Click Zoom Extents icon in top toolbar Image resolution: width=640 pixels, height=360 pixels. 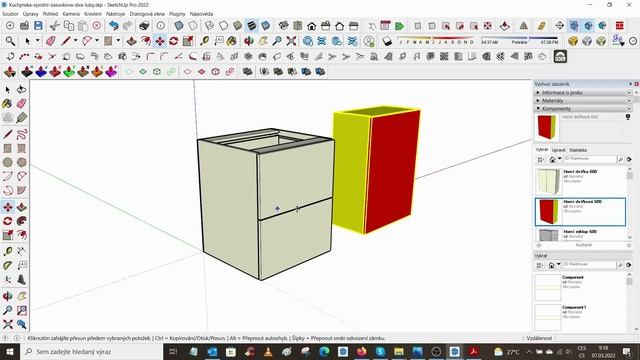(x=291, y=41)
